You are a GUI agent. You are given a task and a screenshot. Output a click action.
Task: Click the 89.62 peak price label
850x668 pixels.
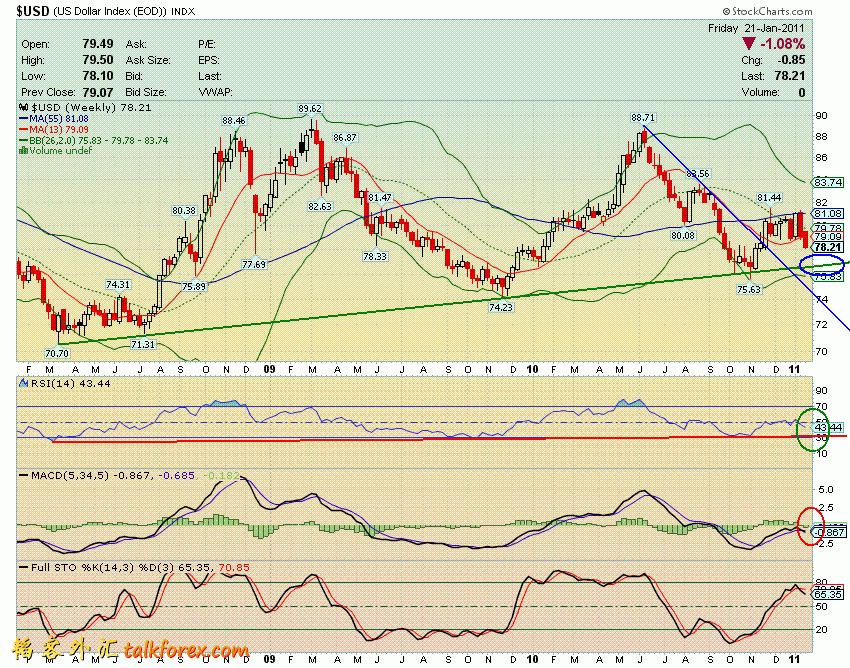(x=310, y=109)
